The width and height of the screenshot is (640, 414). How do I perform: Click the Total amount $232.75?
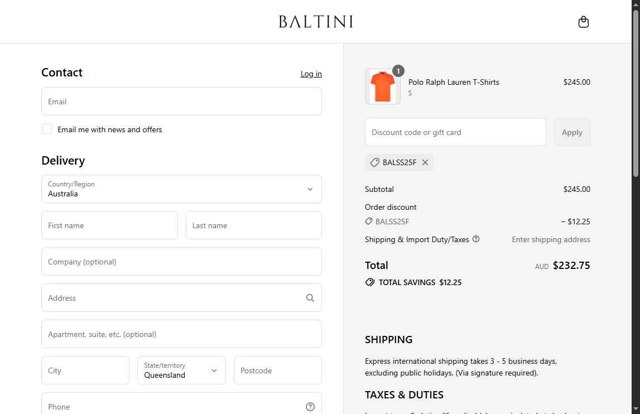[571, 265]
